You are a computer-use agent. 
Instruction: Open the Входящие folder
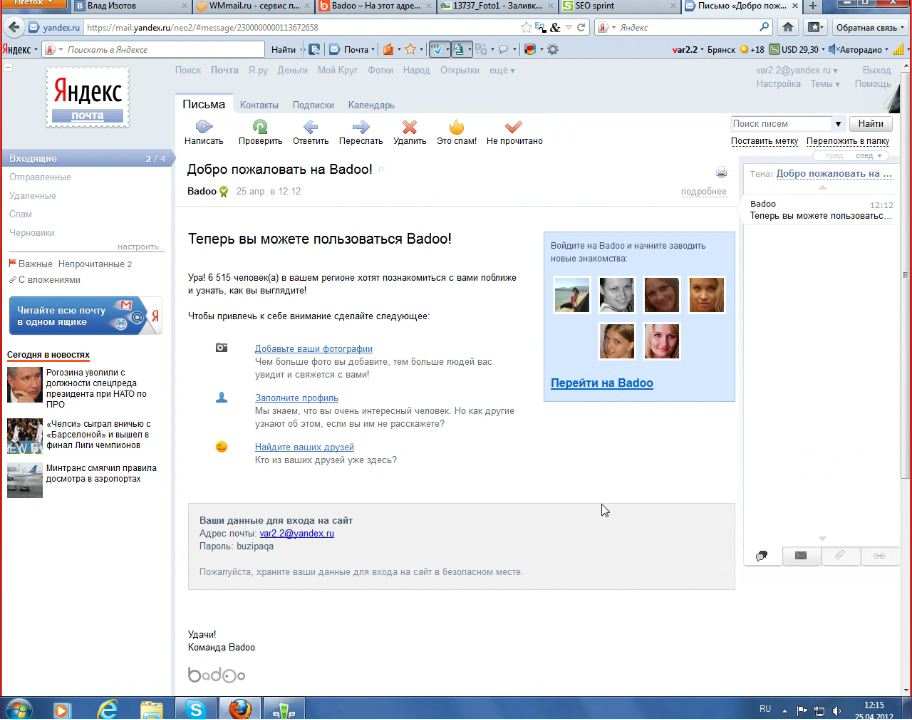87,158
